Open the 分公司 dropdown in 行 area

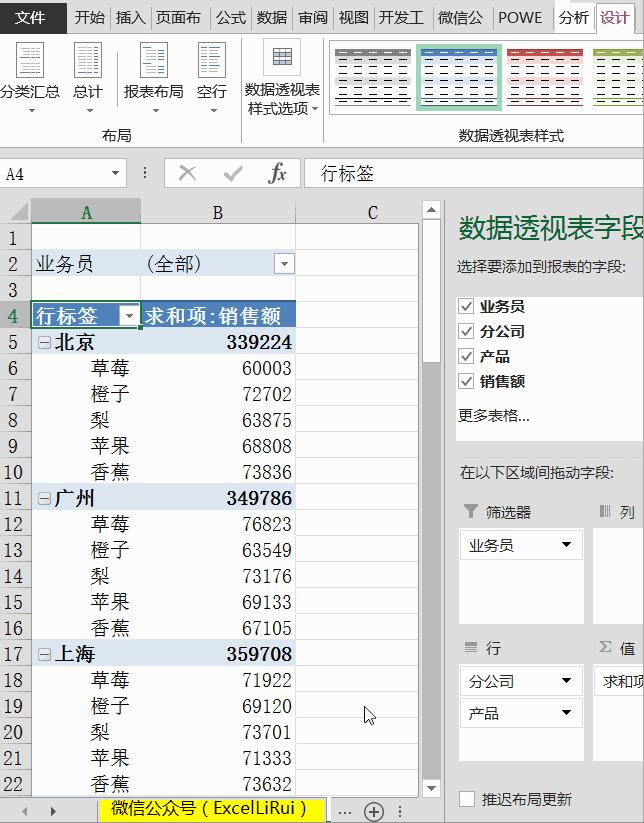[566, 681]
